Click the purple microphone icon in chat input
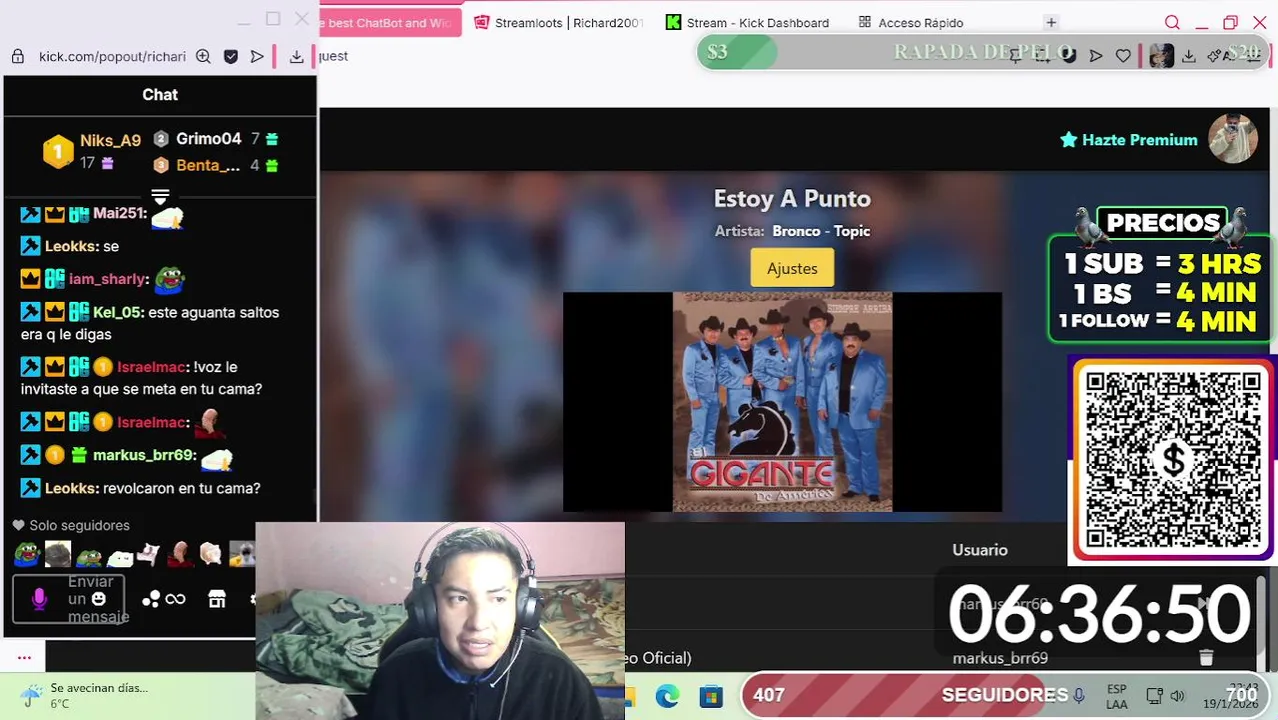 (x=39, y=598)
